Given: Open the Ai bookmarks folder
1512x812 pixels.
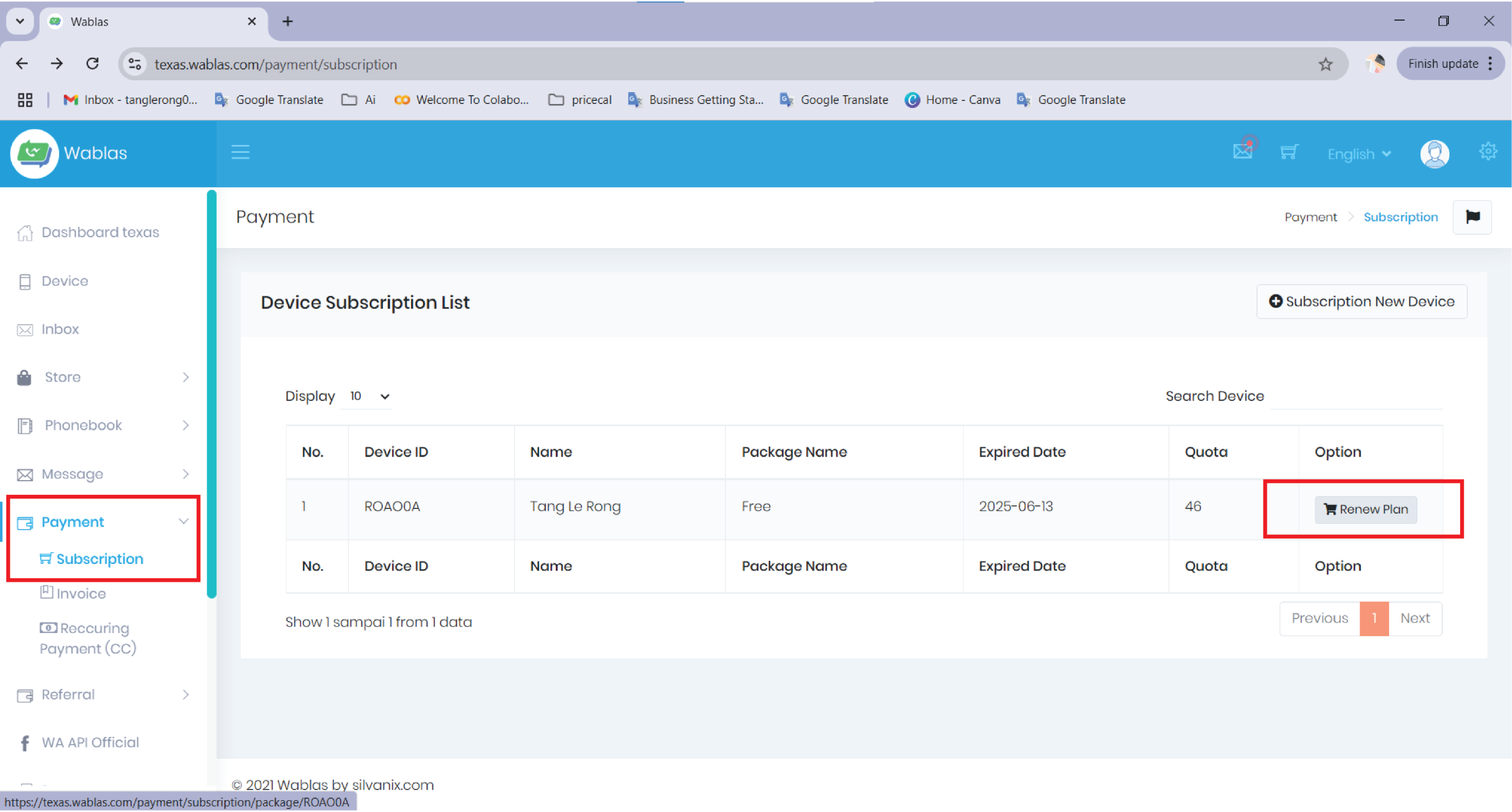Looking at the screenshot, I should tap(359, 100).
